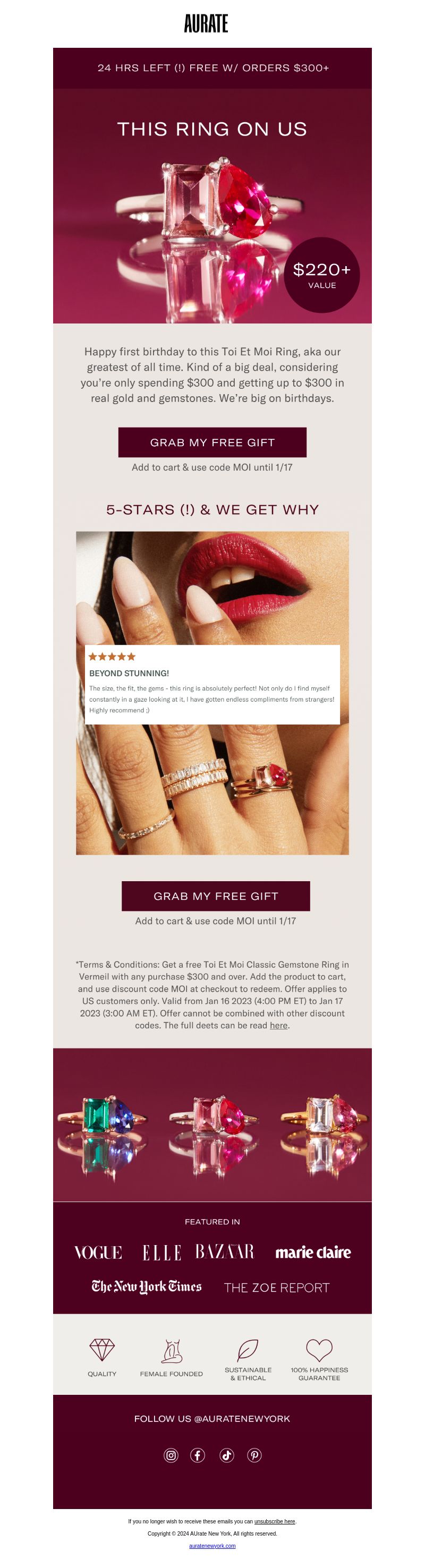Click the AURATE logo at top
Image resolution: width=425 pixels, height=1568 pixels.
coord(207,23)
